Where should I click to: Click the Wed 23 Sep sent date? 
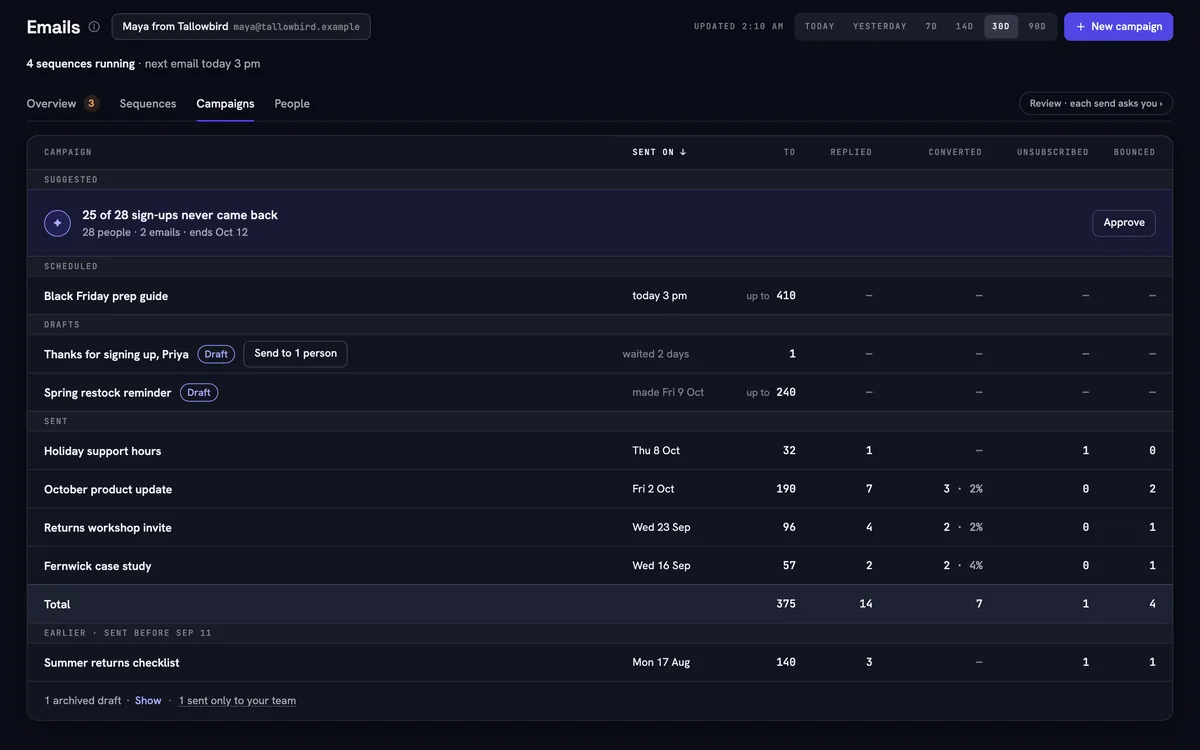(661, 528)
